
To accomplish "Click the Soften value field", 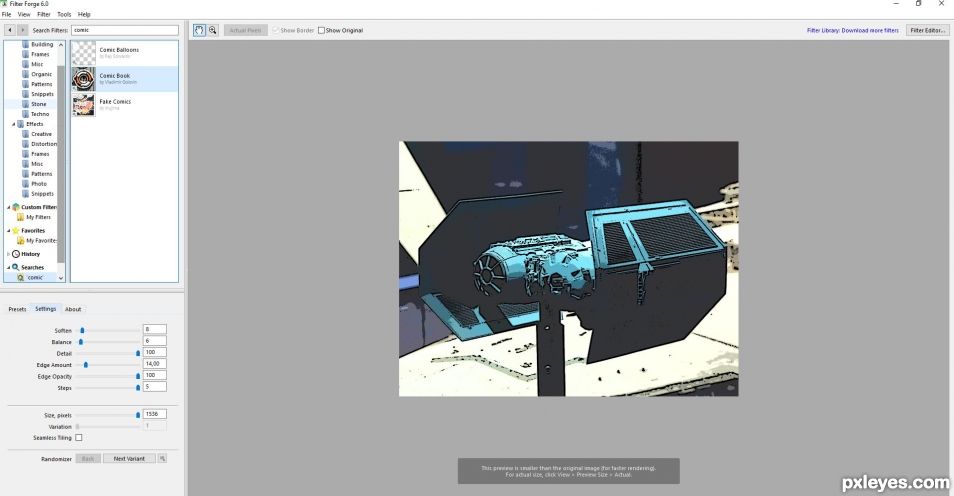I will [155, 329].
